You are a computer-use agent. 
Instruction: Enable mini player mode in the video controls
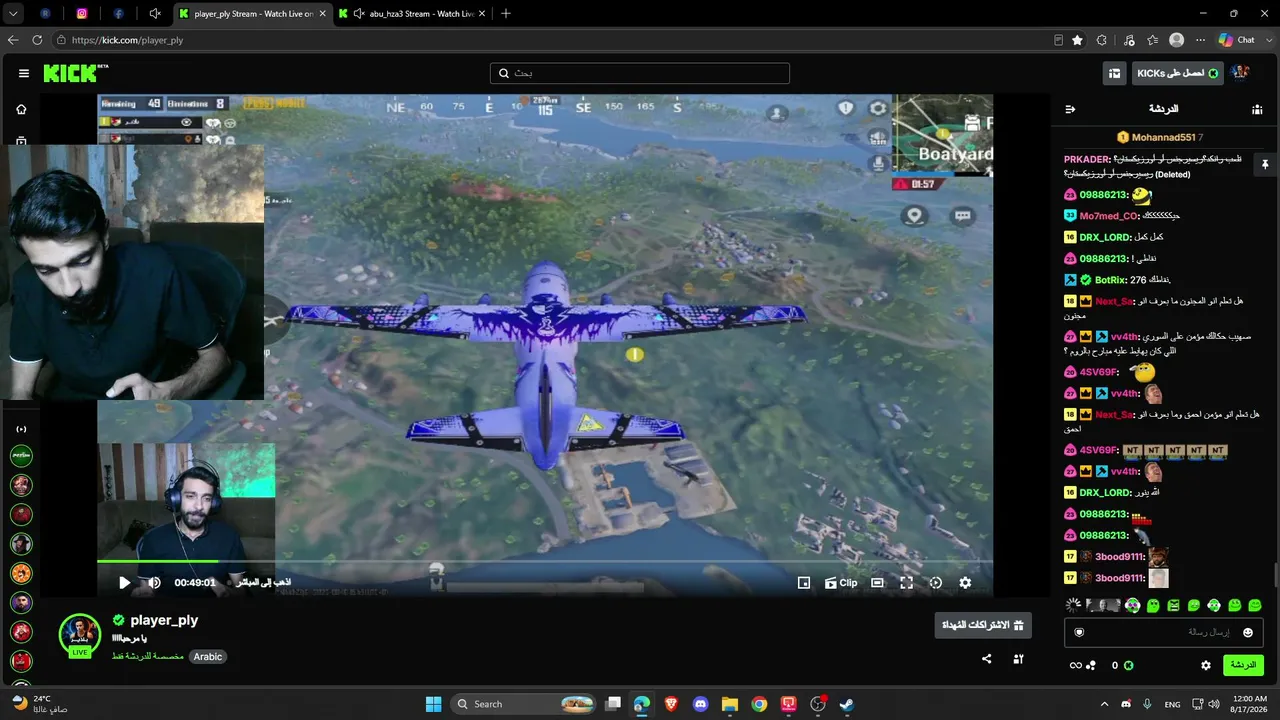pos(803,583)
